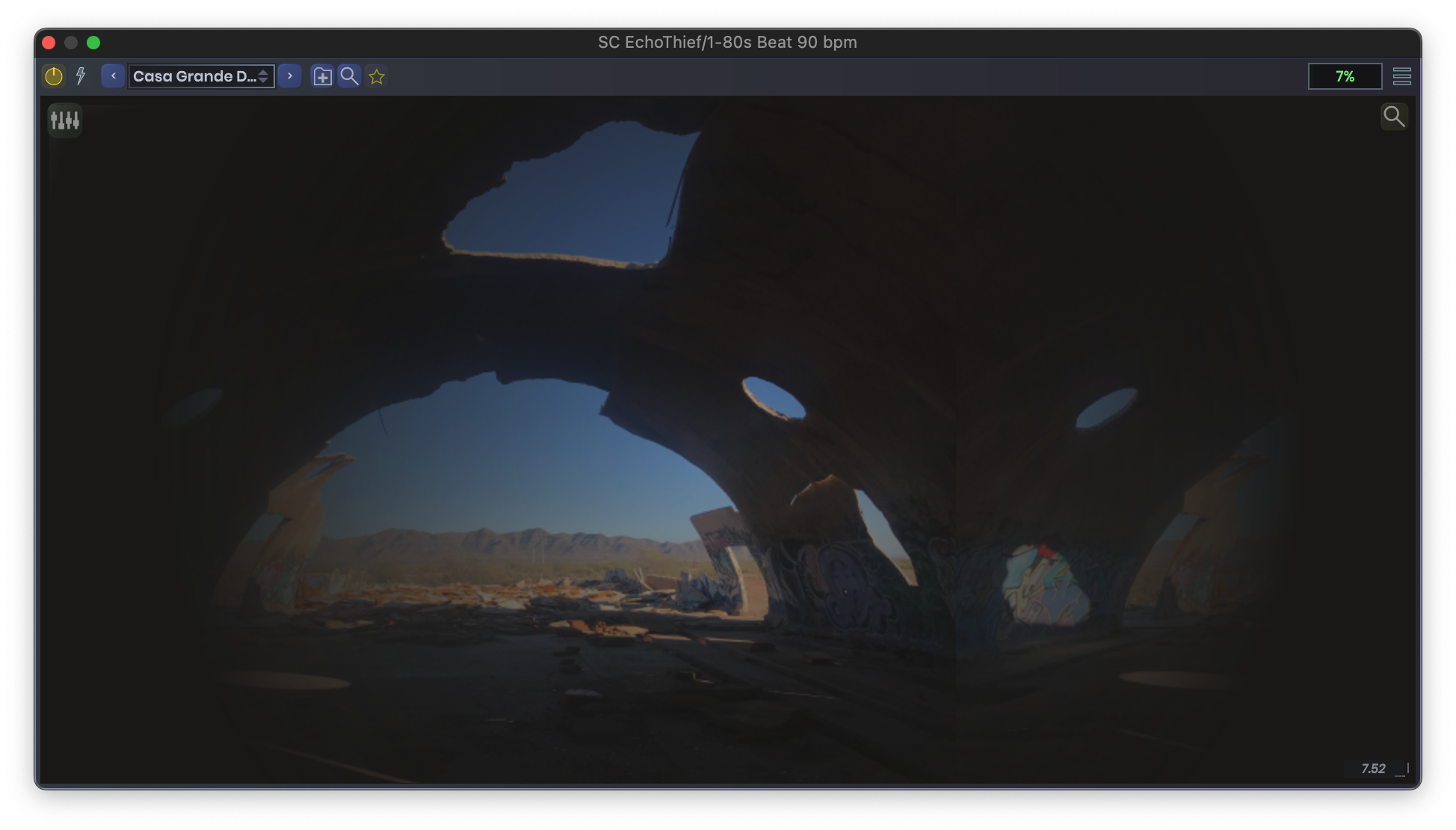
Task: Click the down arrow in preset selector
Action: [x=263, y=80]
